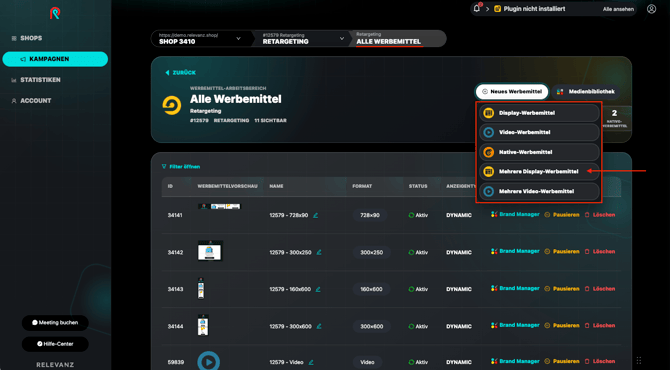Image resolution: width=670 pixels, height=370 pixels.
Task: Click the Status column header
Action: point(418,186)
